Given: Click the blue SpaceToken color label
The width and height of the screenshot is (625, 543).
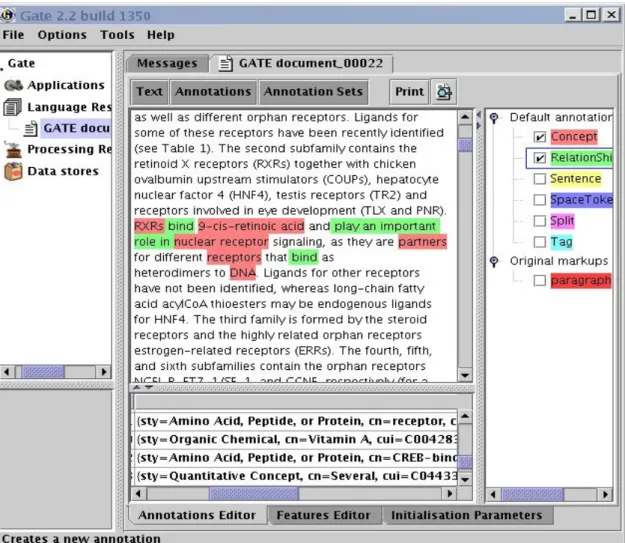Looking at the screenshot, I should pos(581,199).
